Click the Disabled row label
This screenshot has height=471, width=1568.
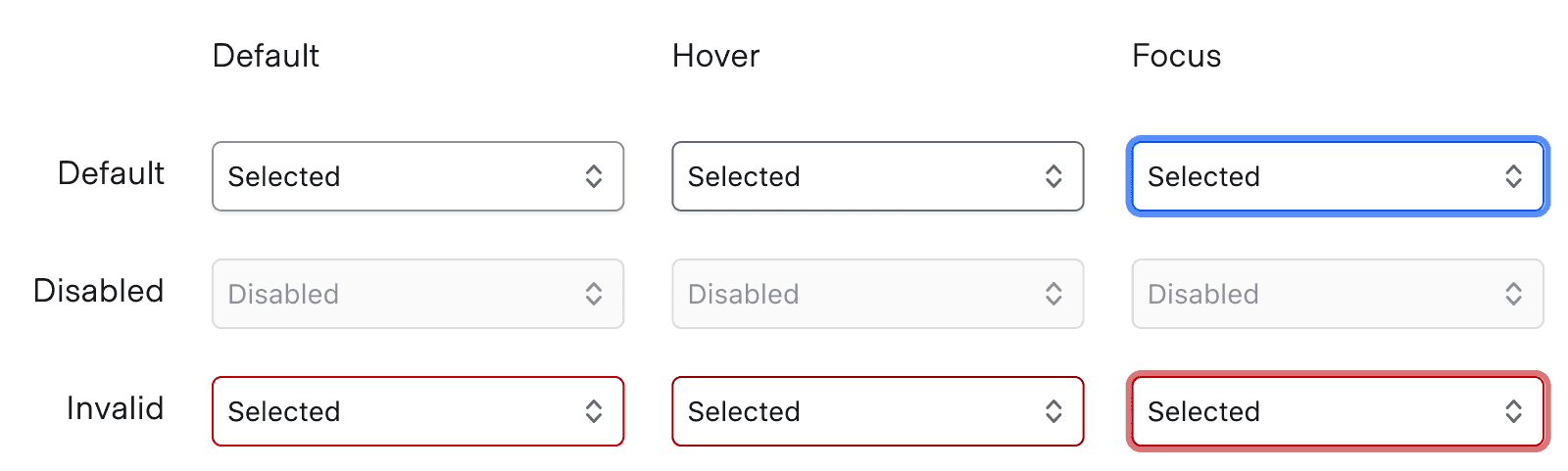tap(98, 291)
